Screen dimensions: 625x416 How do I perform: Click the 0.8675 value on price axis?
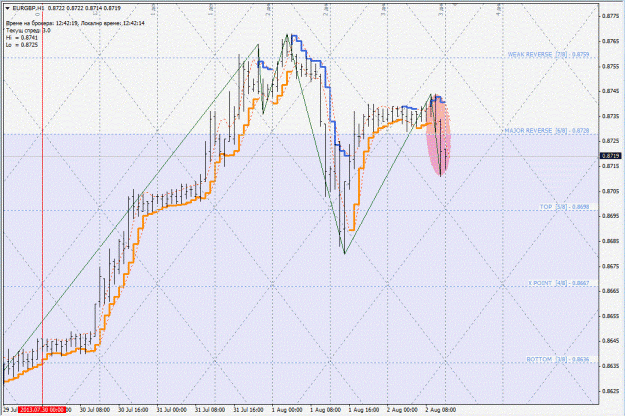point(611,266)
